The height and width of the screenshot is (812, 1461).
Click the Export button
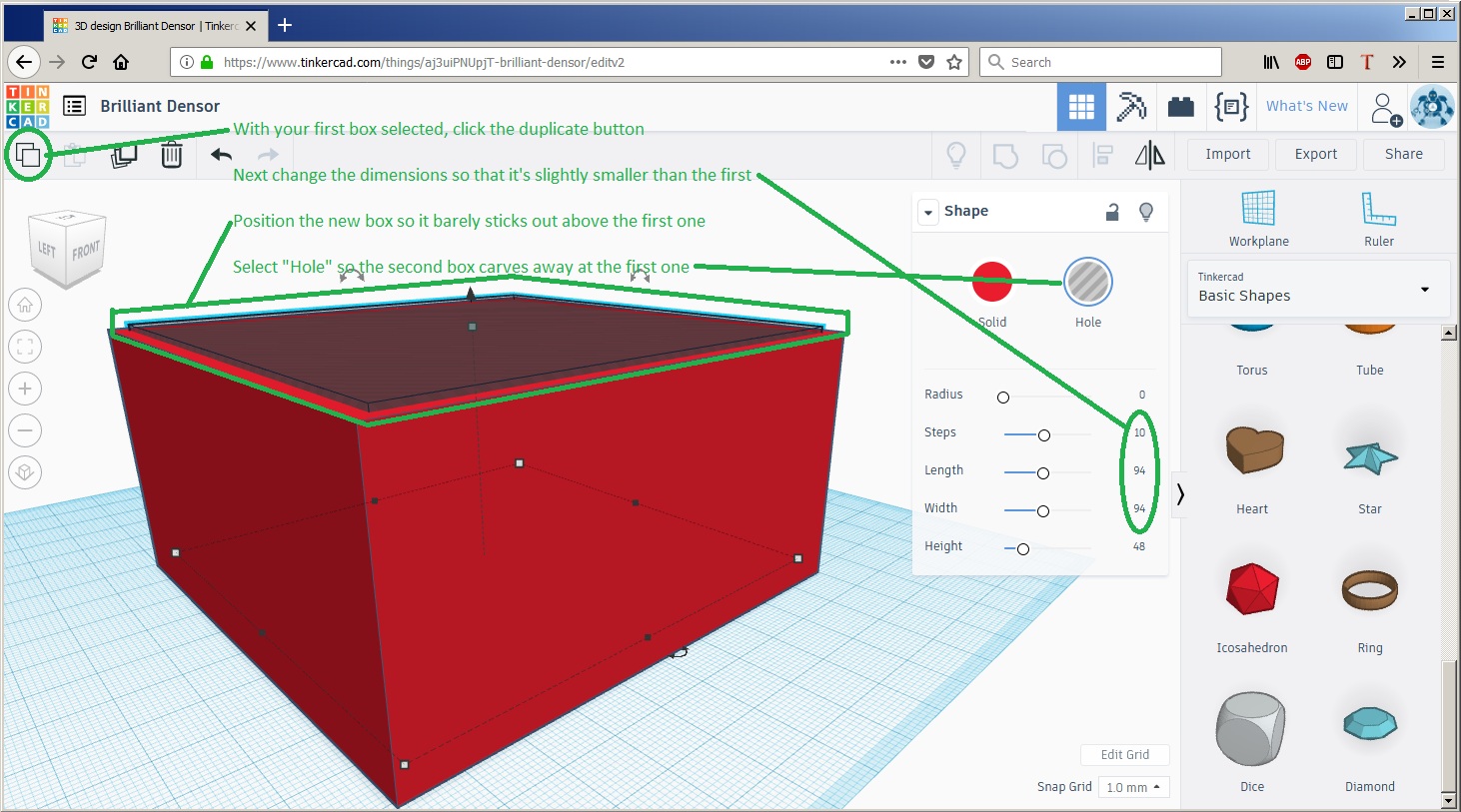point(1316,154)
